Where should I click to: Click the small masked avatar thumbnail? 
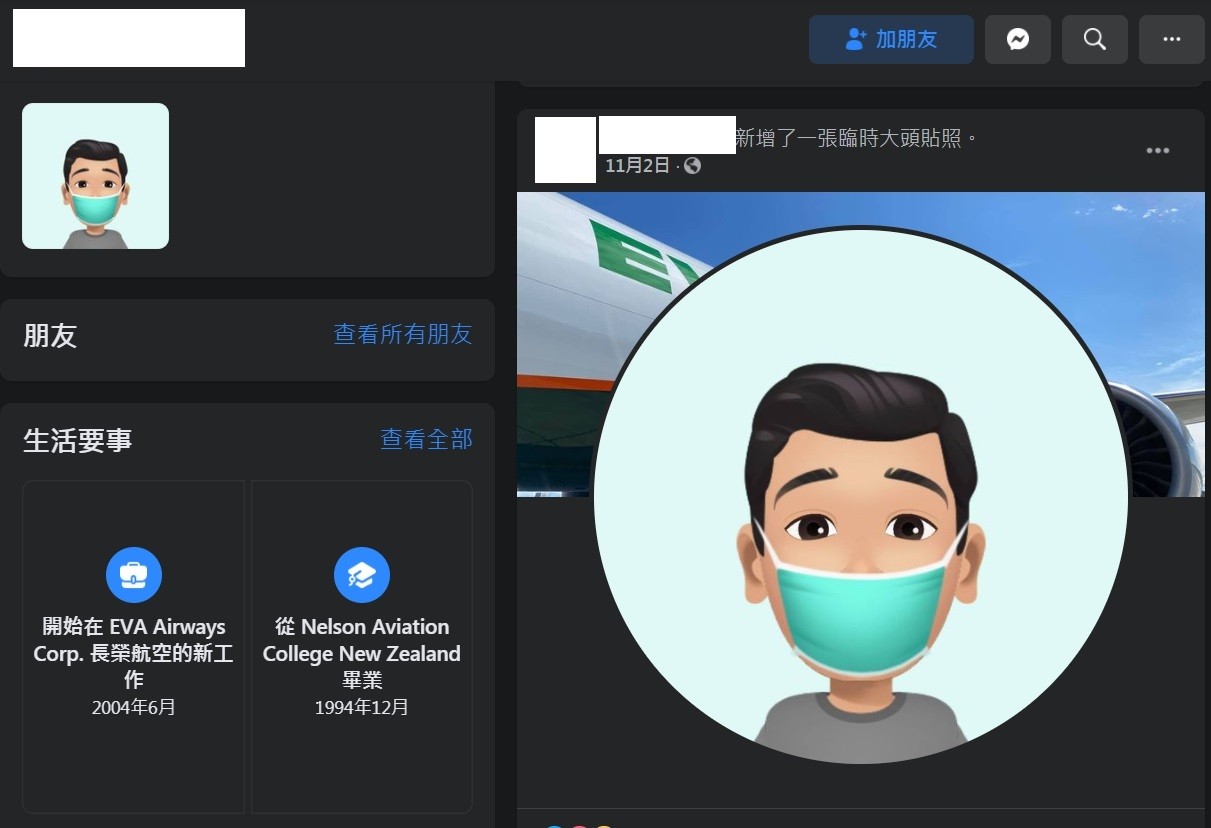click(x=95, y=176)
